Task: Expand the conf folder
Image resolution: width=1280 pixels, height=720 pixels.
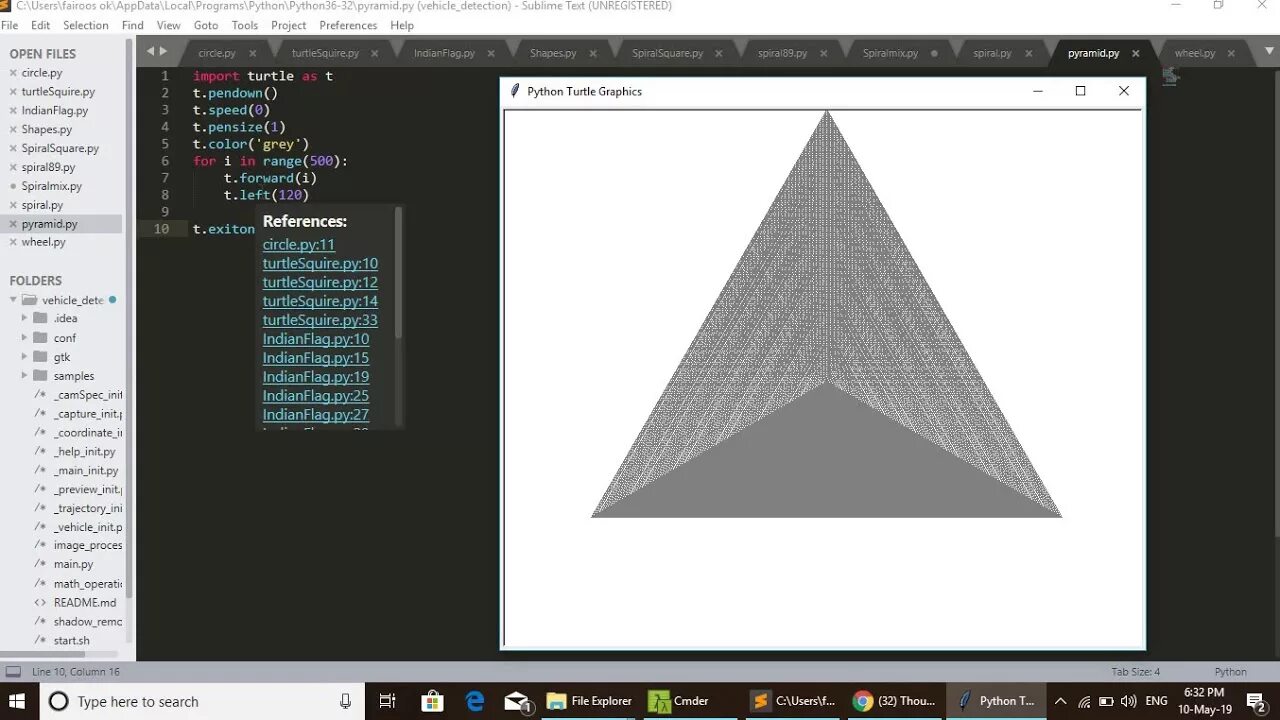Action: [25, 338]
